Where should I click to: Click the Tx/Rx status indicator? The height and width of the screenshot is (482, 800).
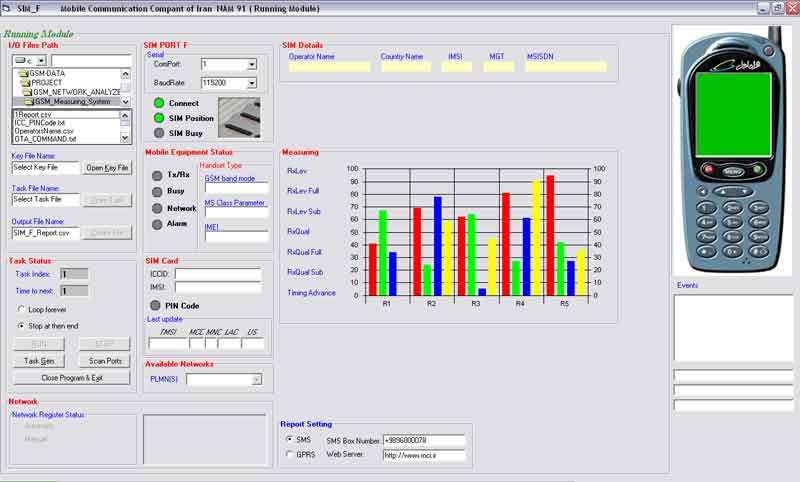157,175
